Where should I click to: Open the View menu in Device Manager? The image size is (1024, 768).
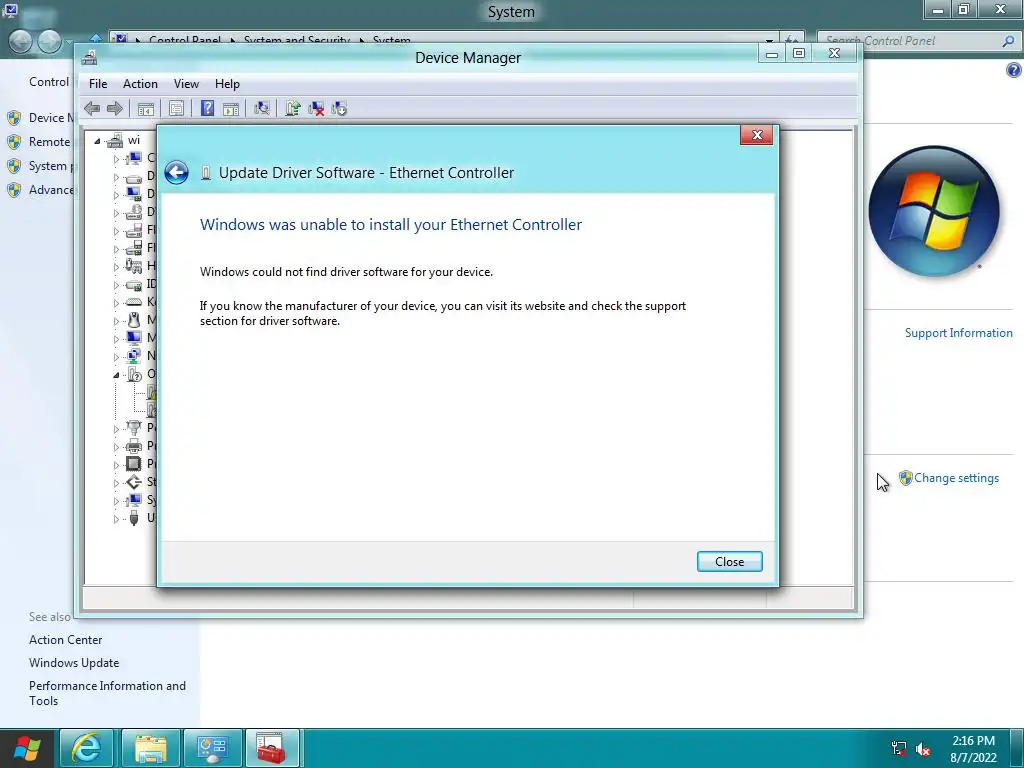[x=186, y=84]
